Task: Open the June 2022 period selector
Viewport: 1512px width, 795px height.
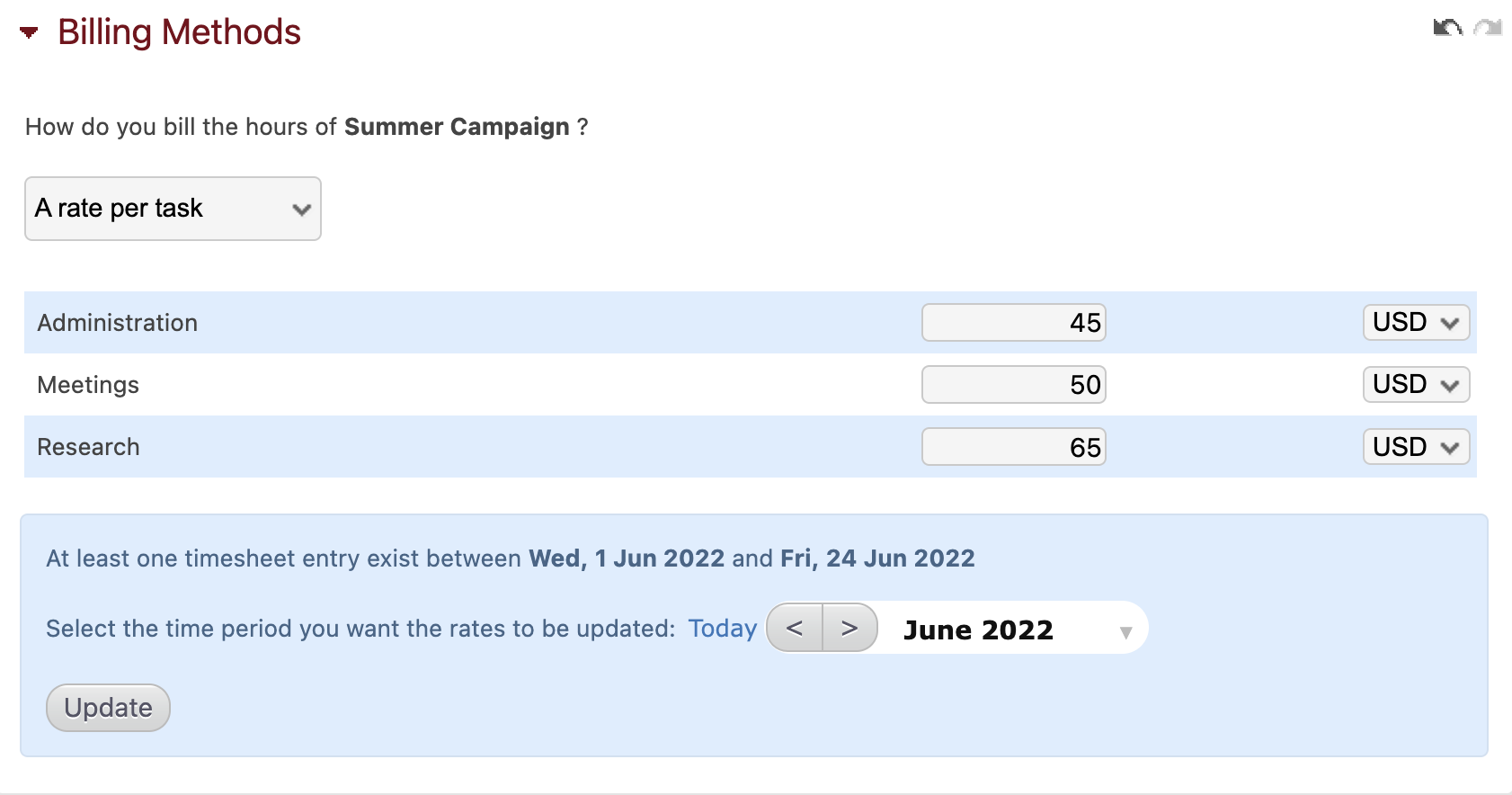Action: (x=1013, y=629)
